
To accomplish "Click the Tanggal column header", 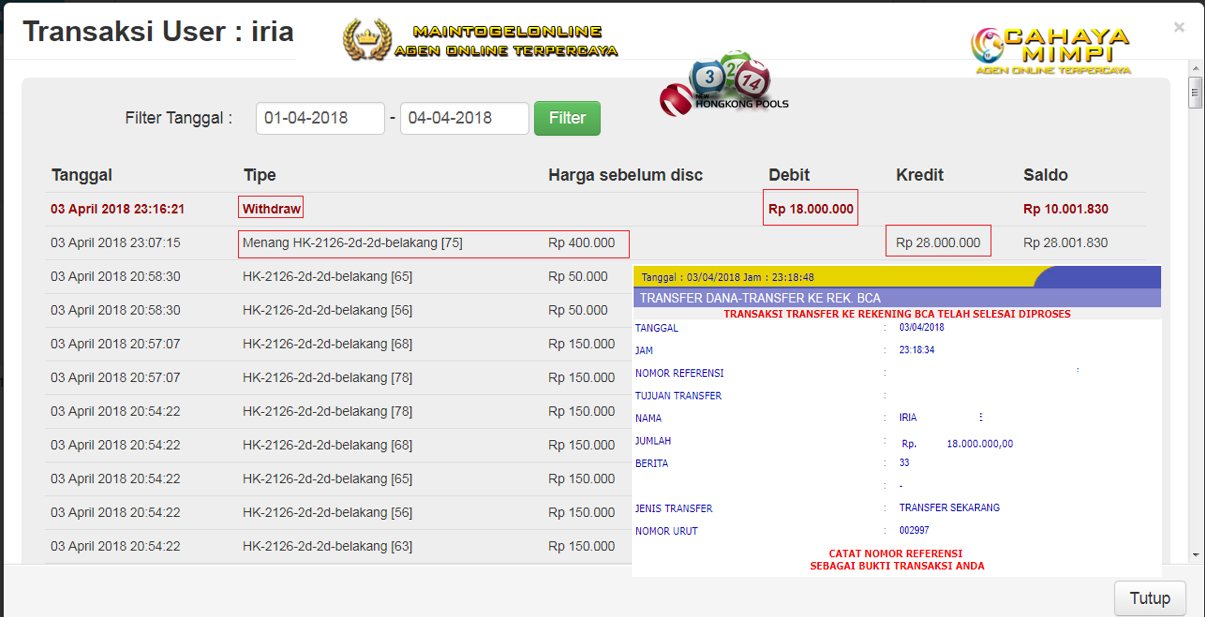I will pos(81,175).
